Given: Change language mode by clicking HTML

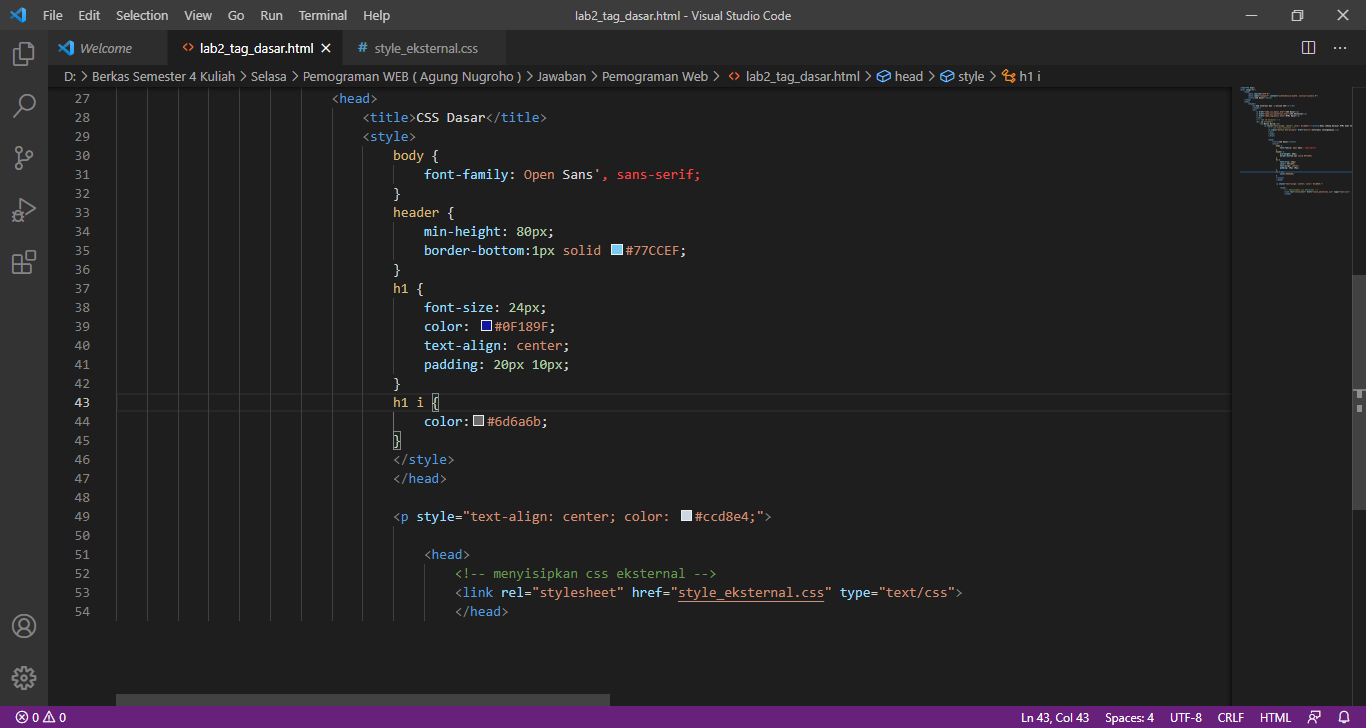Looking at the screenshot, I should tap(1275, 717).
